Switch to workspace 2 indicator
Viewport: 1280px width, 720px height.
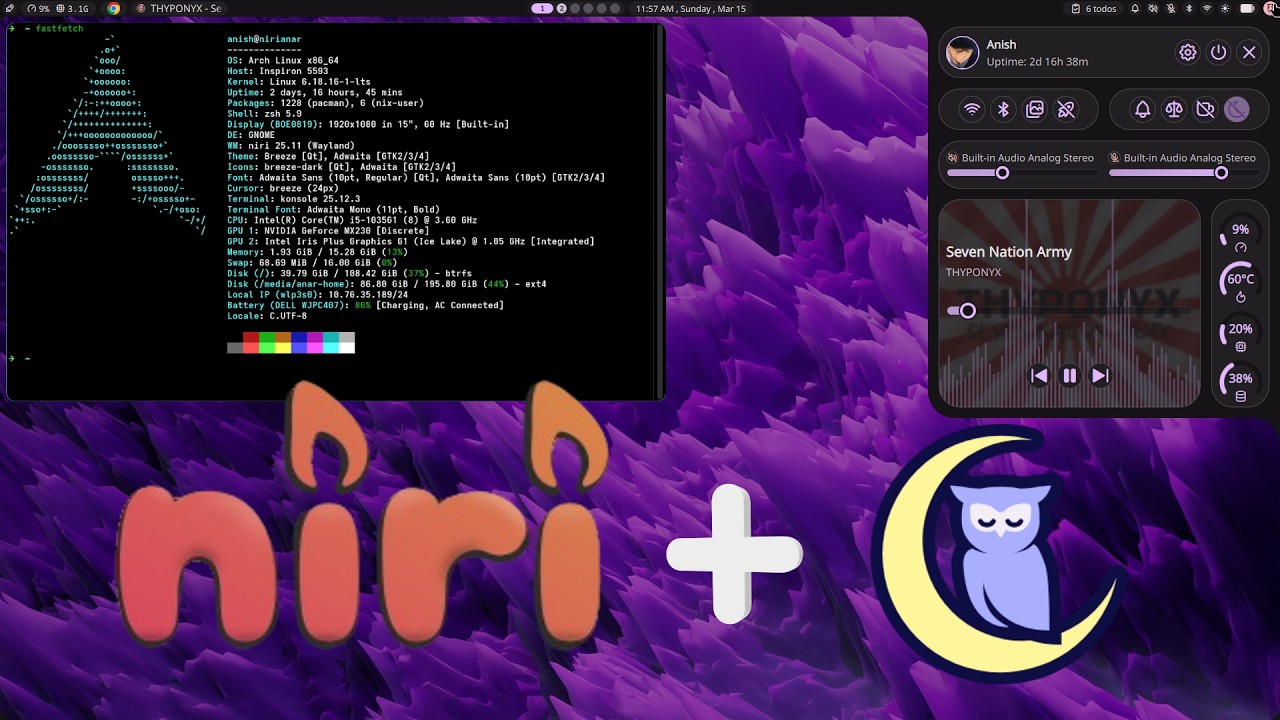pyautogui.click(x=562, y=8)
